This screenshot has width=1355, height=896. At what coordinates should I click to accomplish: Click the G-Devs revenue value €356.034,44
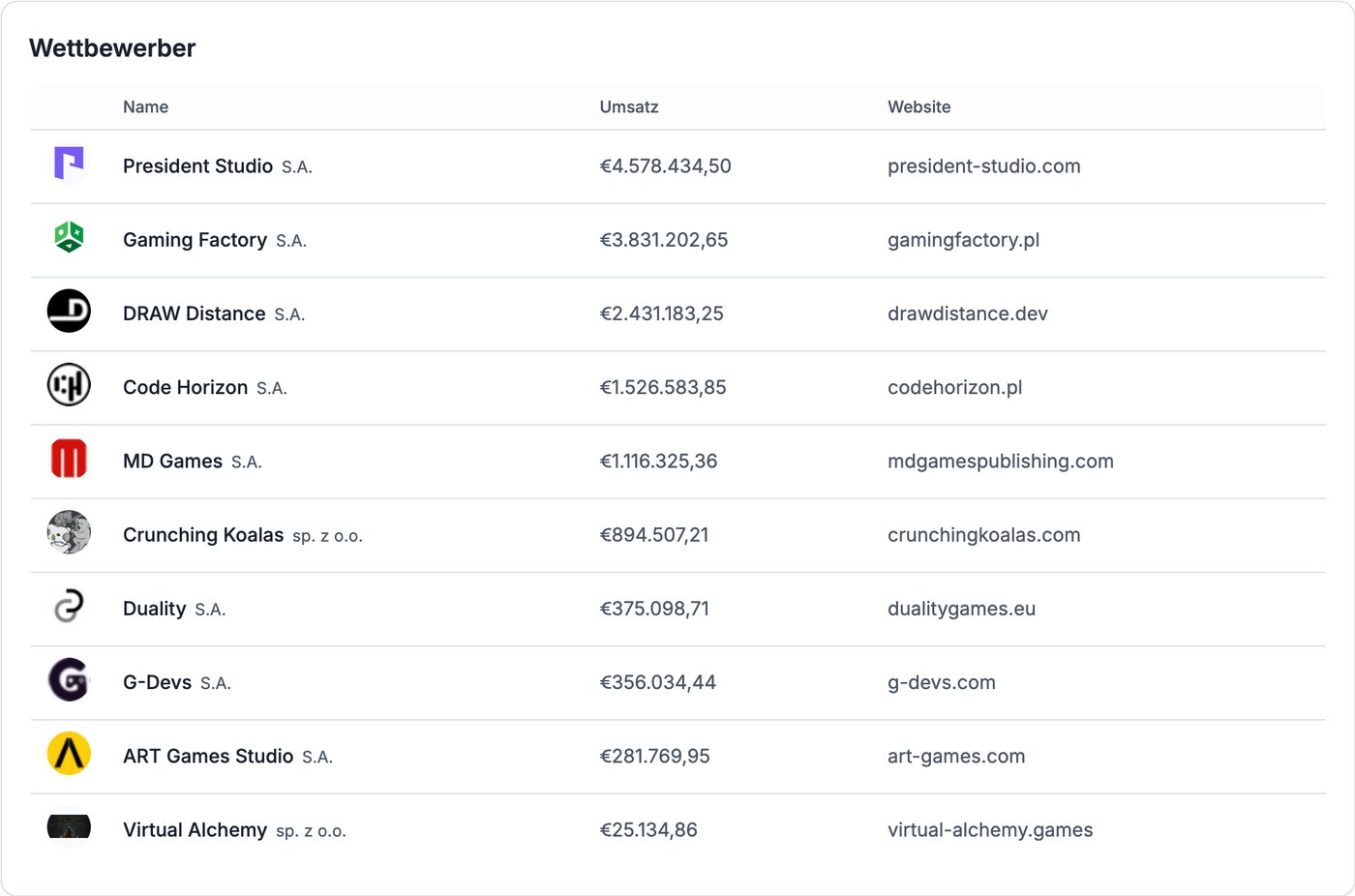pos(658,682)
